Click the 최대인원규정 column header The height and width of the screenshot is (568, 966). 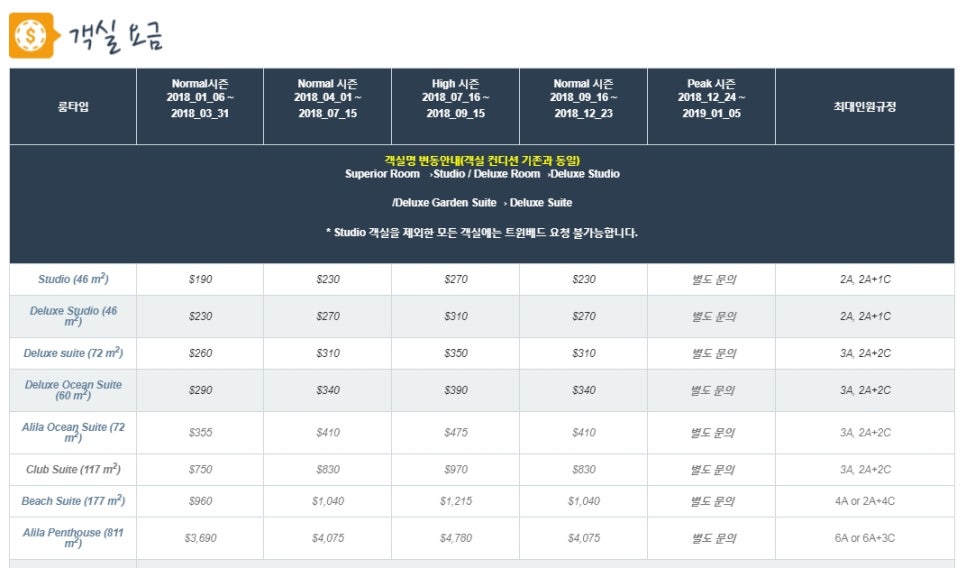[865, 107]
